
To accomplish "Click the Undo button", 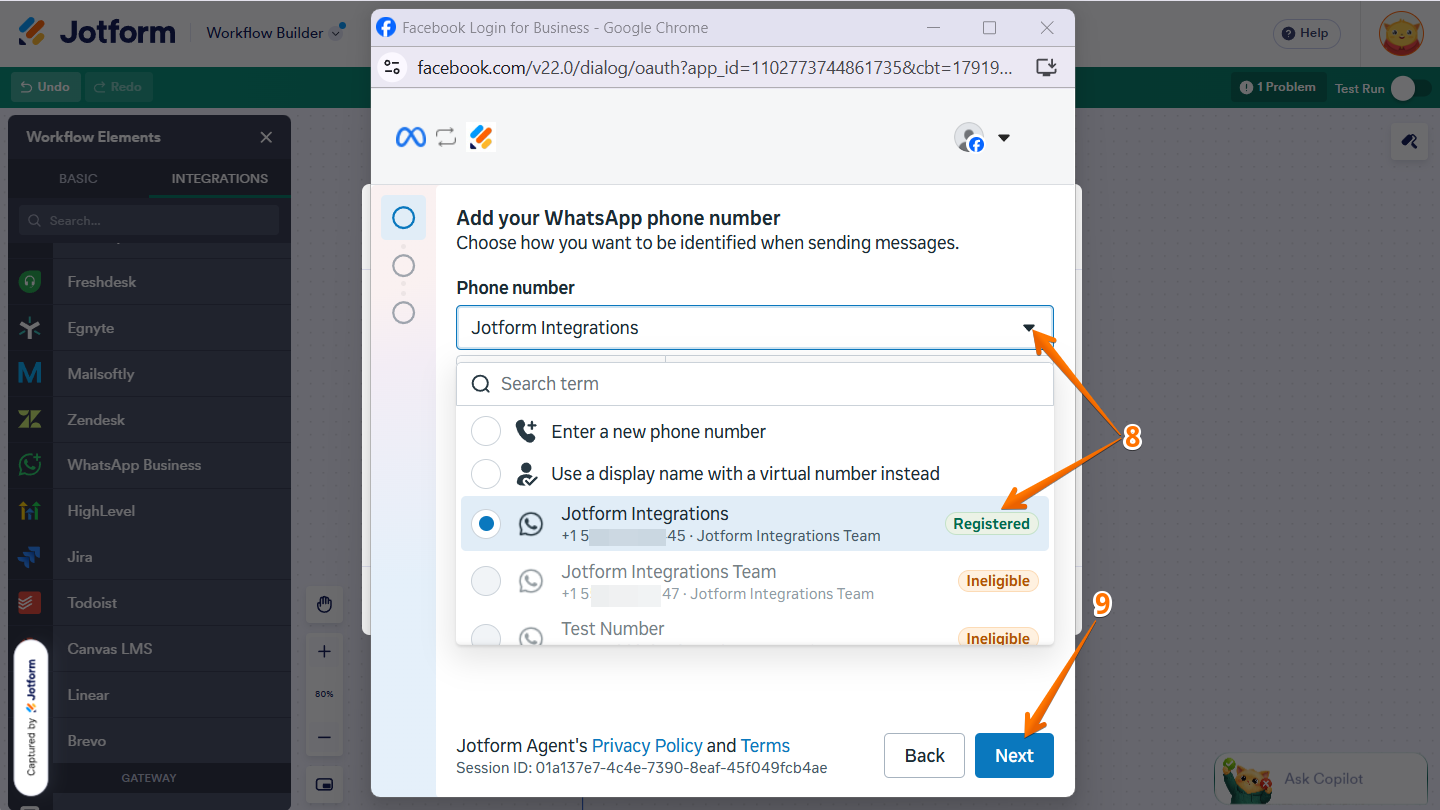I will [x=45, y=87].
